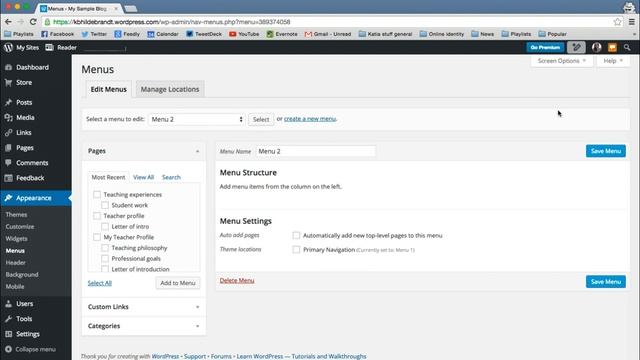This screenshot has width=640, height=360.
Task: Check the My Teacher Profile page
Action: click(97, 237)
